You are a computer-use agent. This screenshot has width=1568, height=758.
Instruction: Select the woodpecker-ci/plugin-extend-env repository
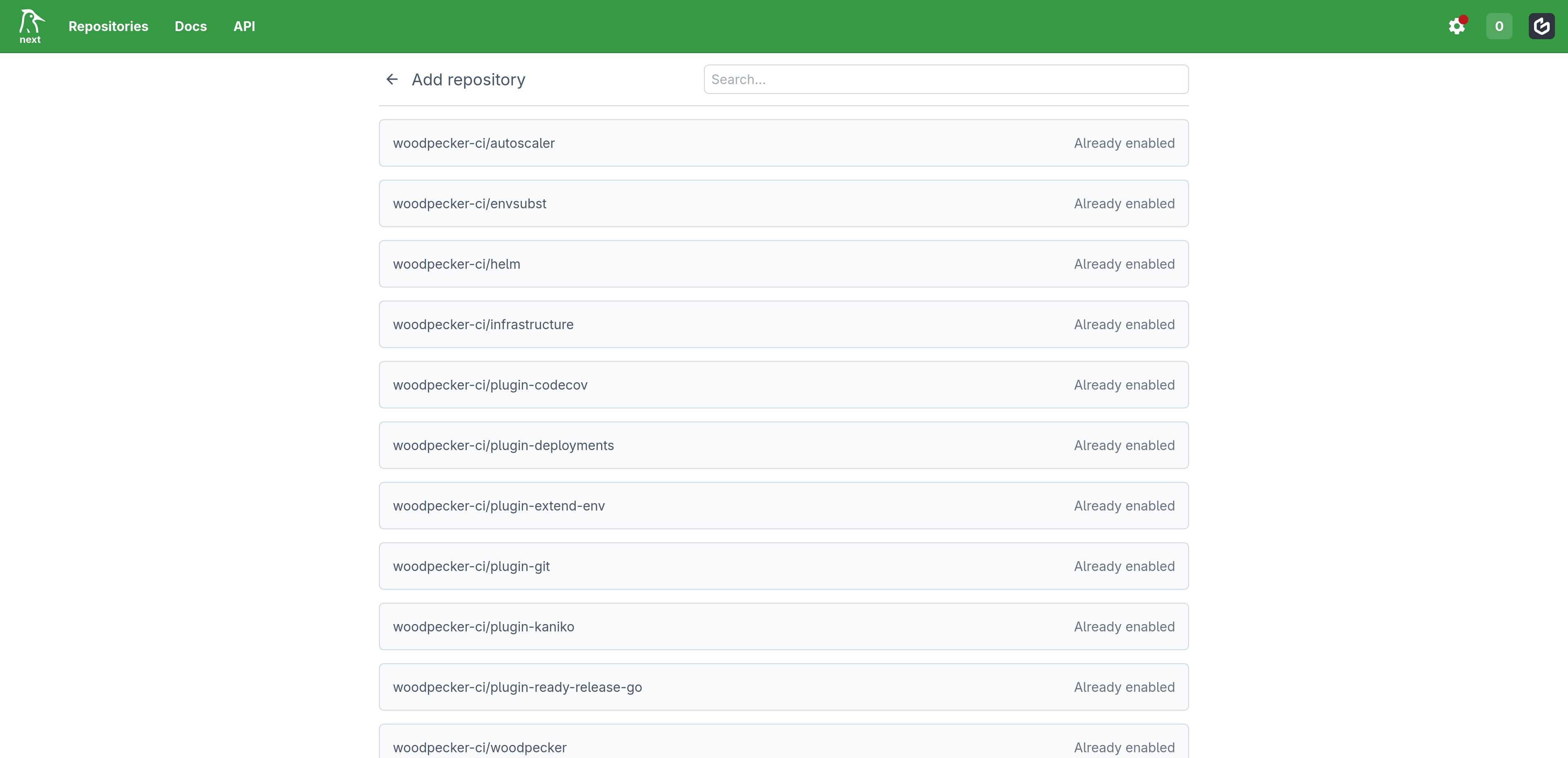[784, 505]
